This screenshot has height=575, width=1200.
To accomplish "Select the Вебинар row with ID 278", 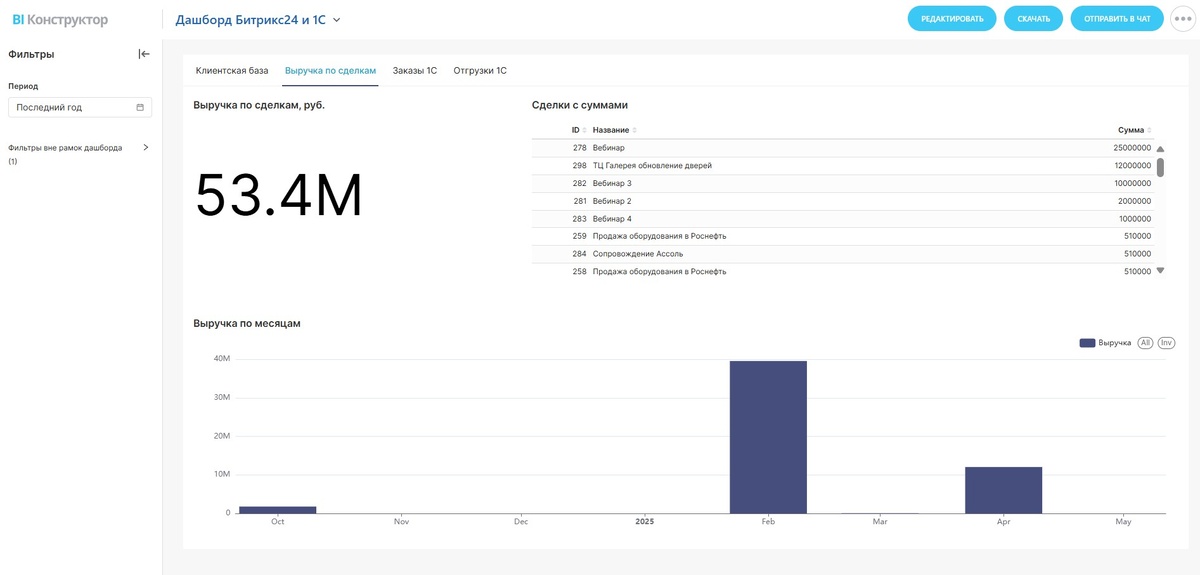I will coord(842,148).
